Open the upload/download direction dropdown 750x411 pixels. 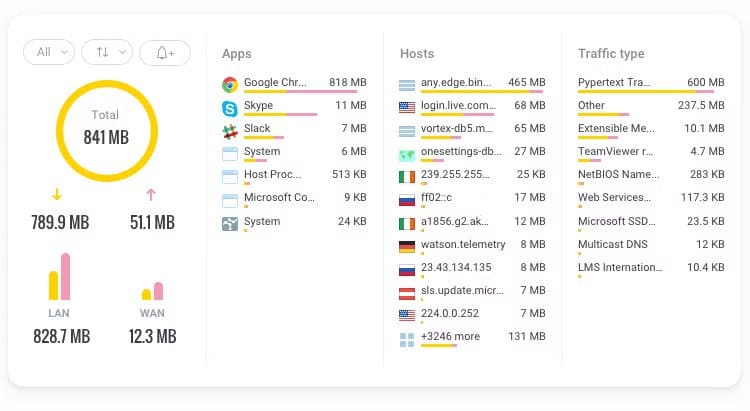tap(107, 52)
